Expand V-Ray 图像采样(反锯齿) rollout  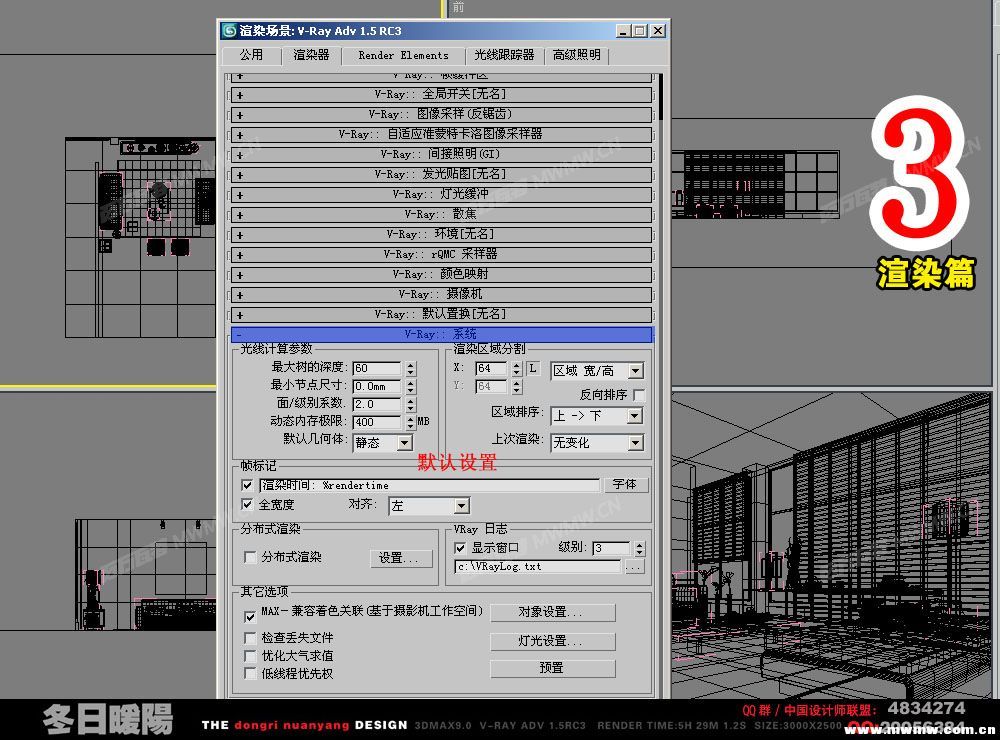tap(441, 115)
